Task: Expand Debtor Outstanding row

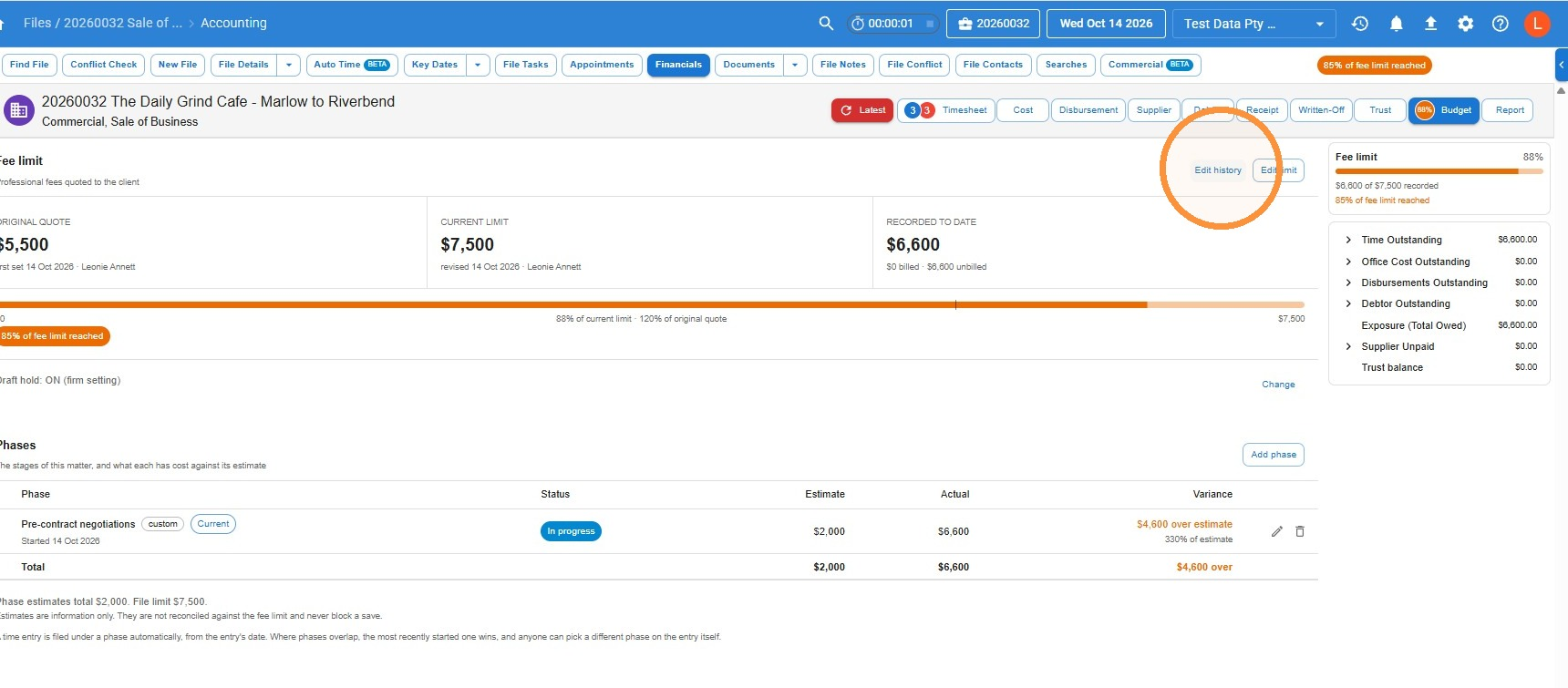Action: 1348,303
